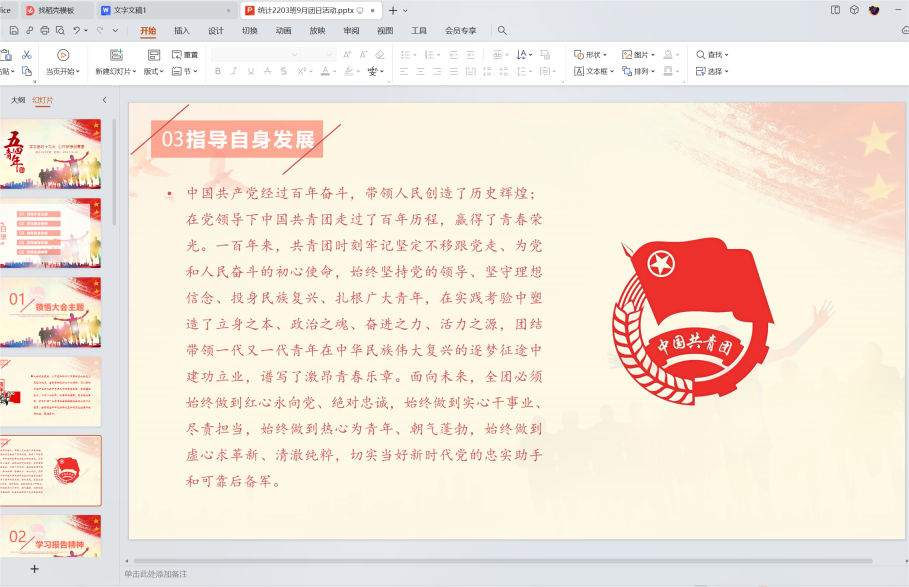Toggle bold formatting

click(x=217, y=71)
